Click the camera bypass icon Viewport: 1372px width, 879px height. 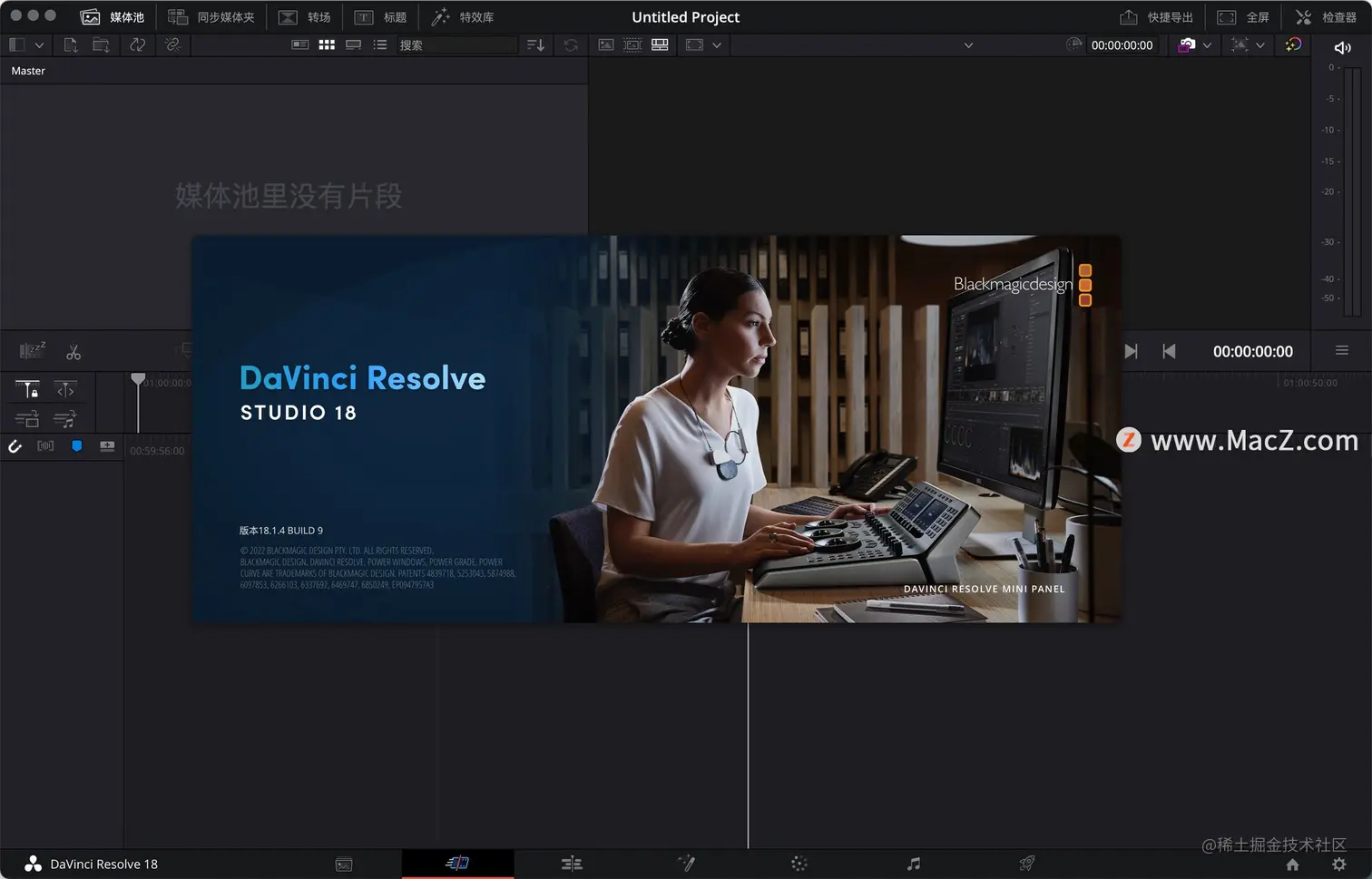(1186, 44)
